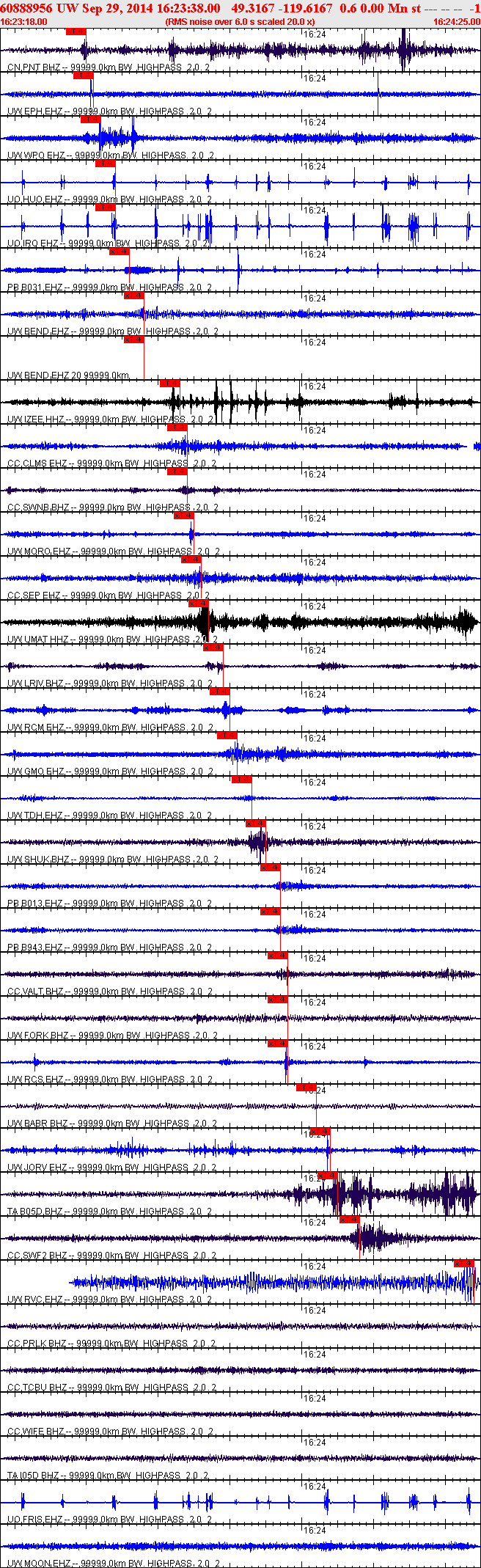This screenshot has width=481, height=1568.
Task: Click the event ID 60888956 in the header
Action: pyautogui.click(x=27, y=8)
